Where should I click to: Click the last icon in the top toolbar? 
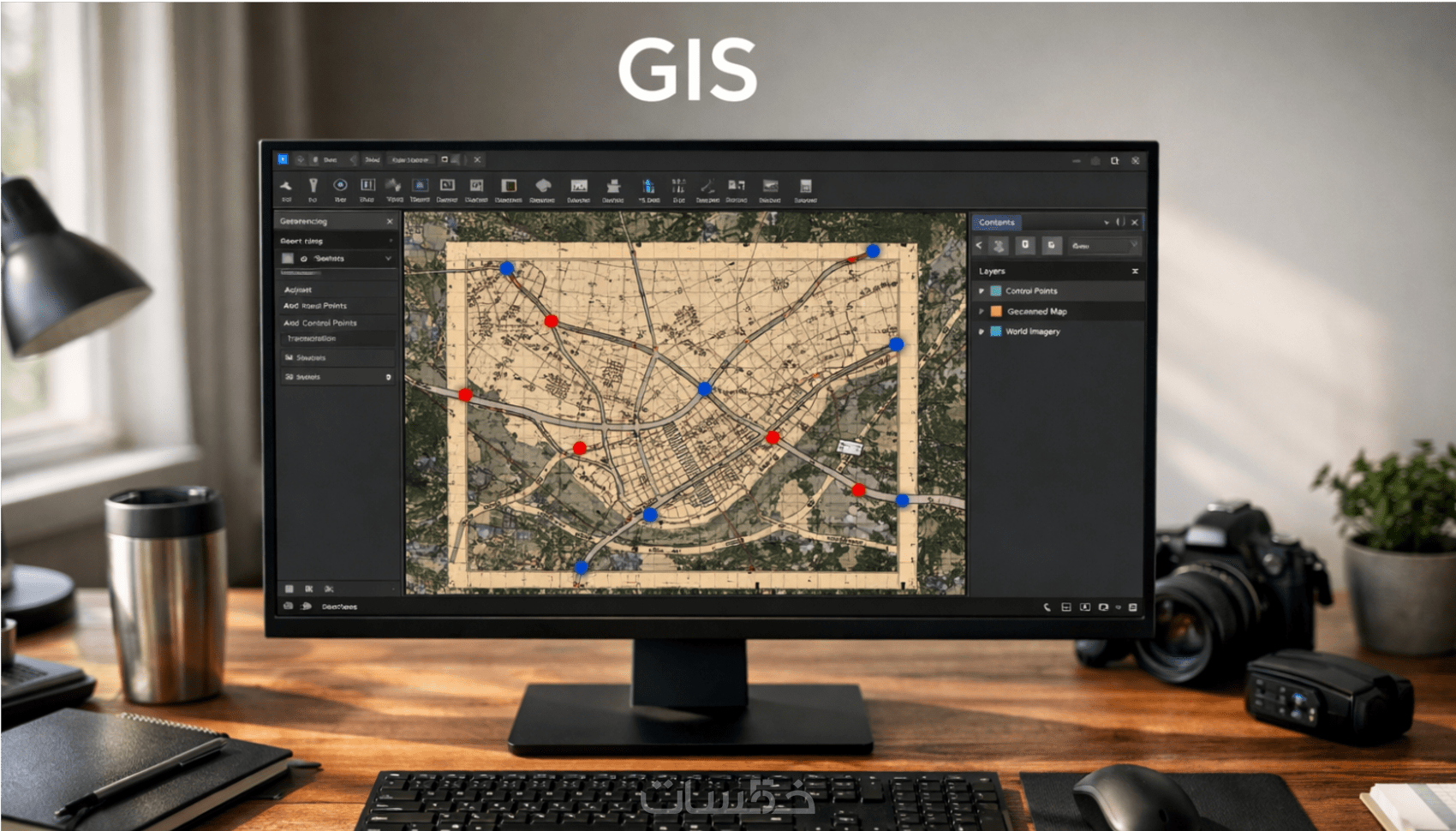tap(805, 186)
